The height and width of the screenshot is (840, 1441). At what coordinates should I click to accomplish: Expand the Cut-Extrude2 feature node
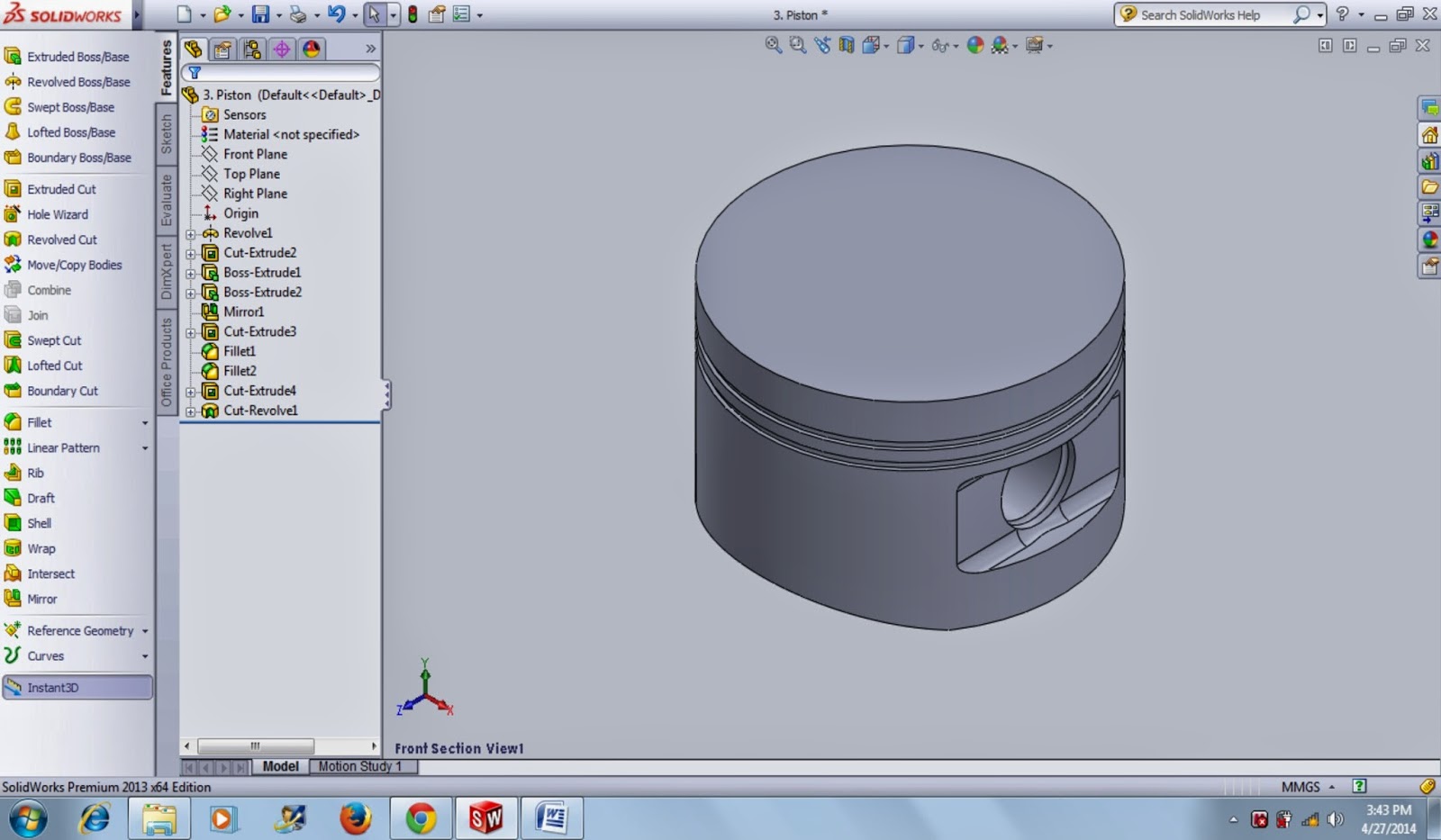coord(191,254)
